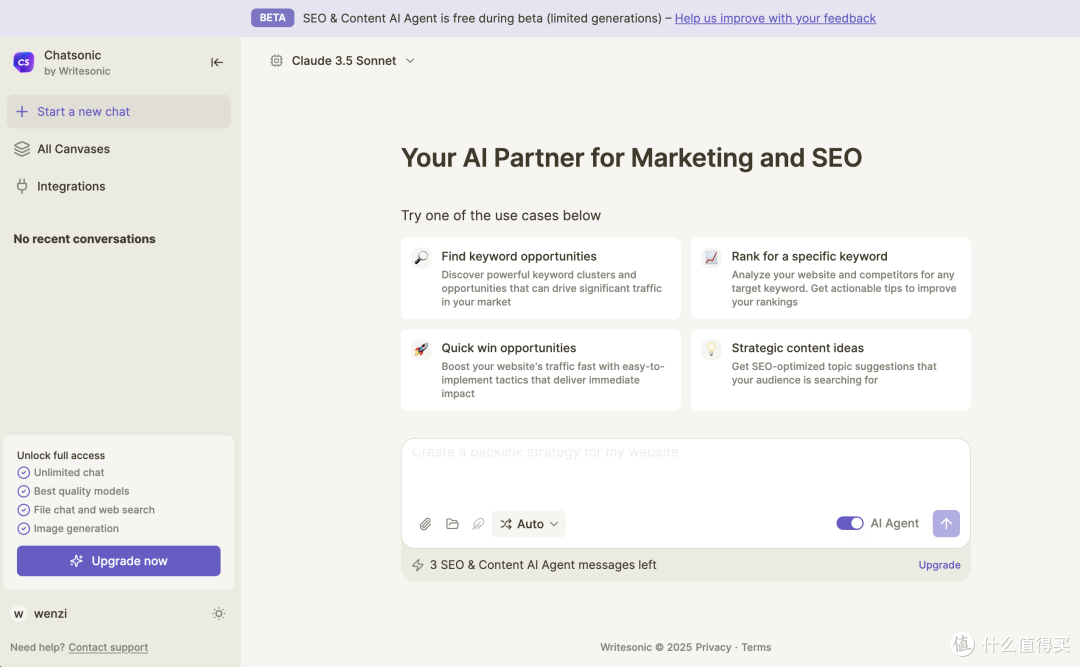Click the check icon beside Unlimited chat

coord(23,473)
